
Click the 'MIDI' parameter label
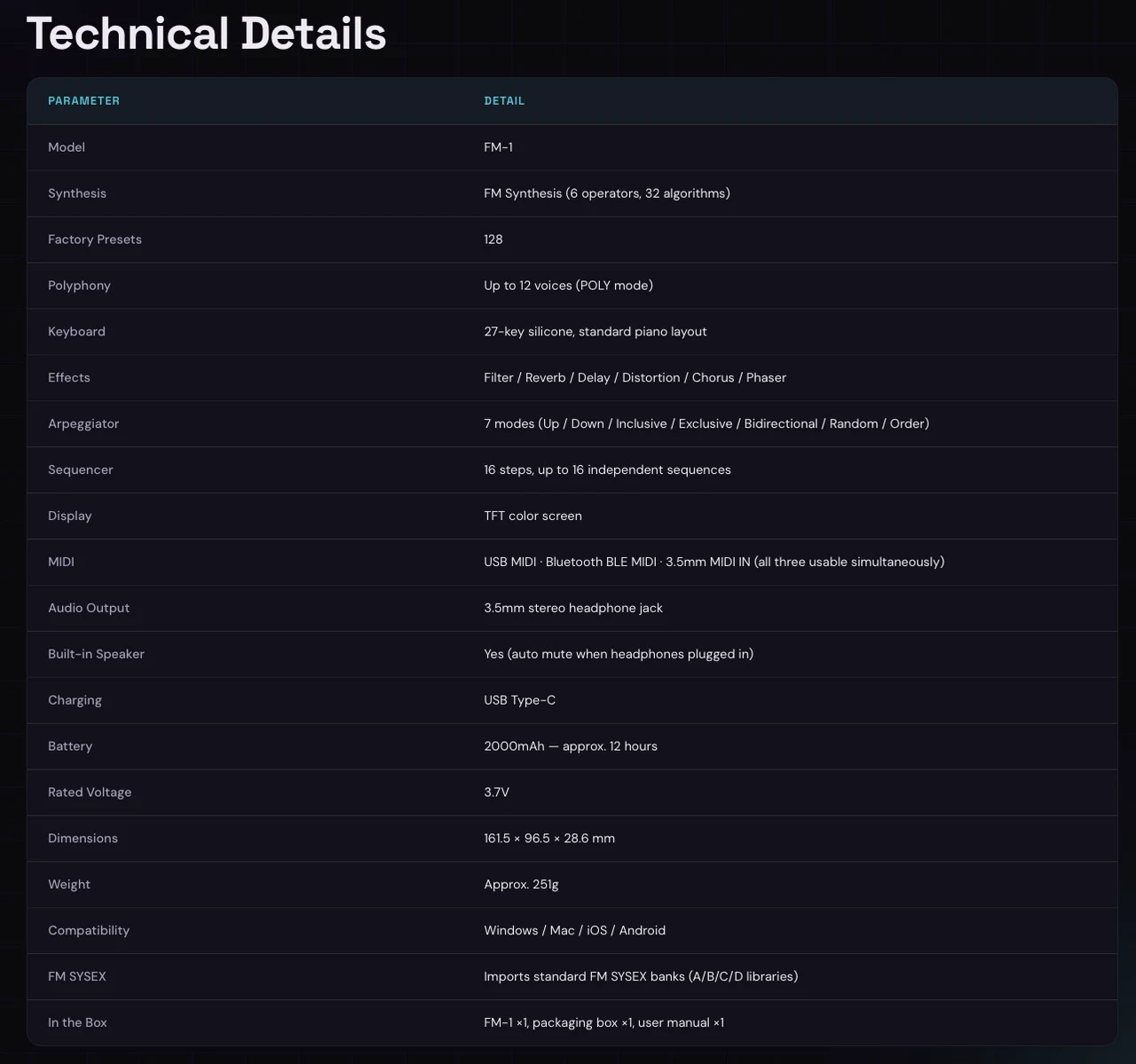pyautogui.click(x=61, y=563)
